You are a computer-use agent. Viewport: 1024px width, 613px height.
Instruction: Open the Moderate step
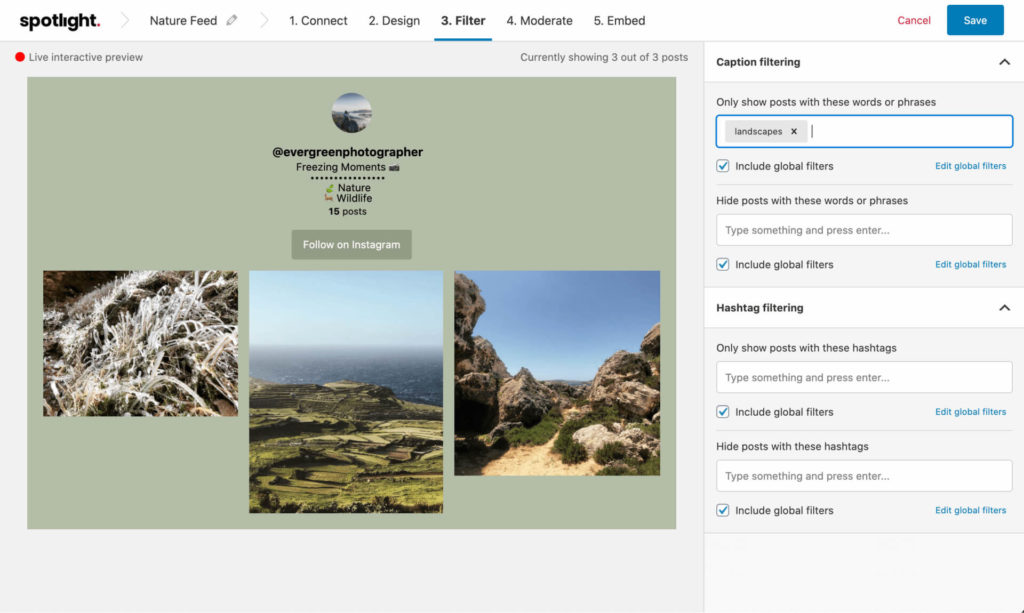pos(539,20)
